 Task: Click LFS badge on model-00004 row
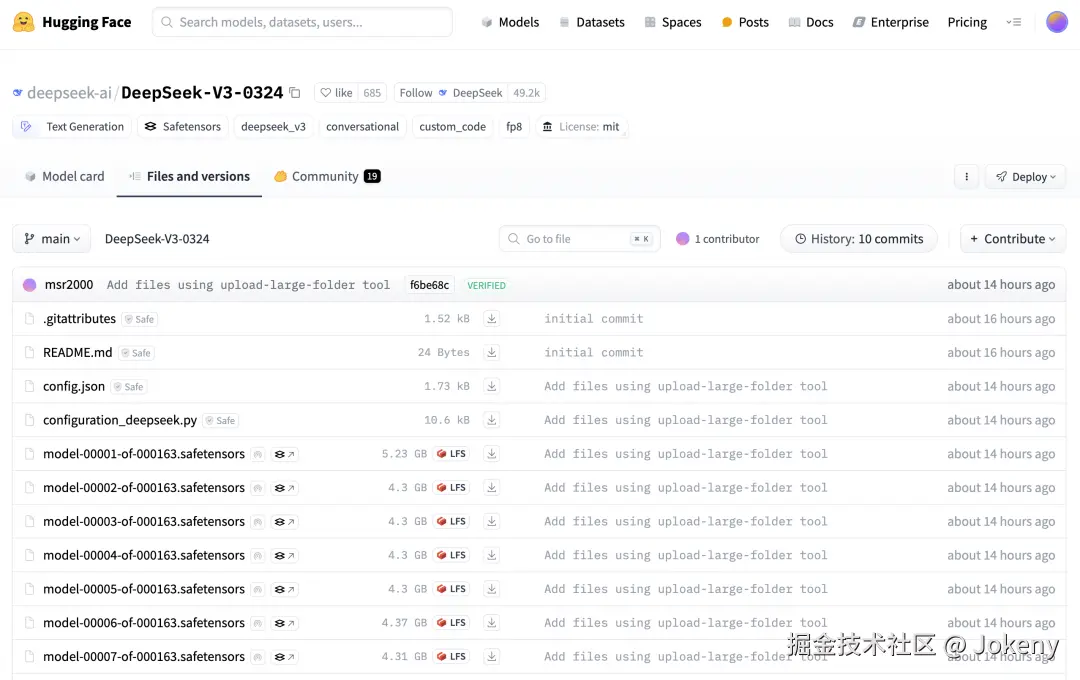[x=452, y=555]
